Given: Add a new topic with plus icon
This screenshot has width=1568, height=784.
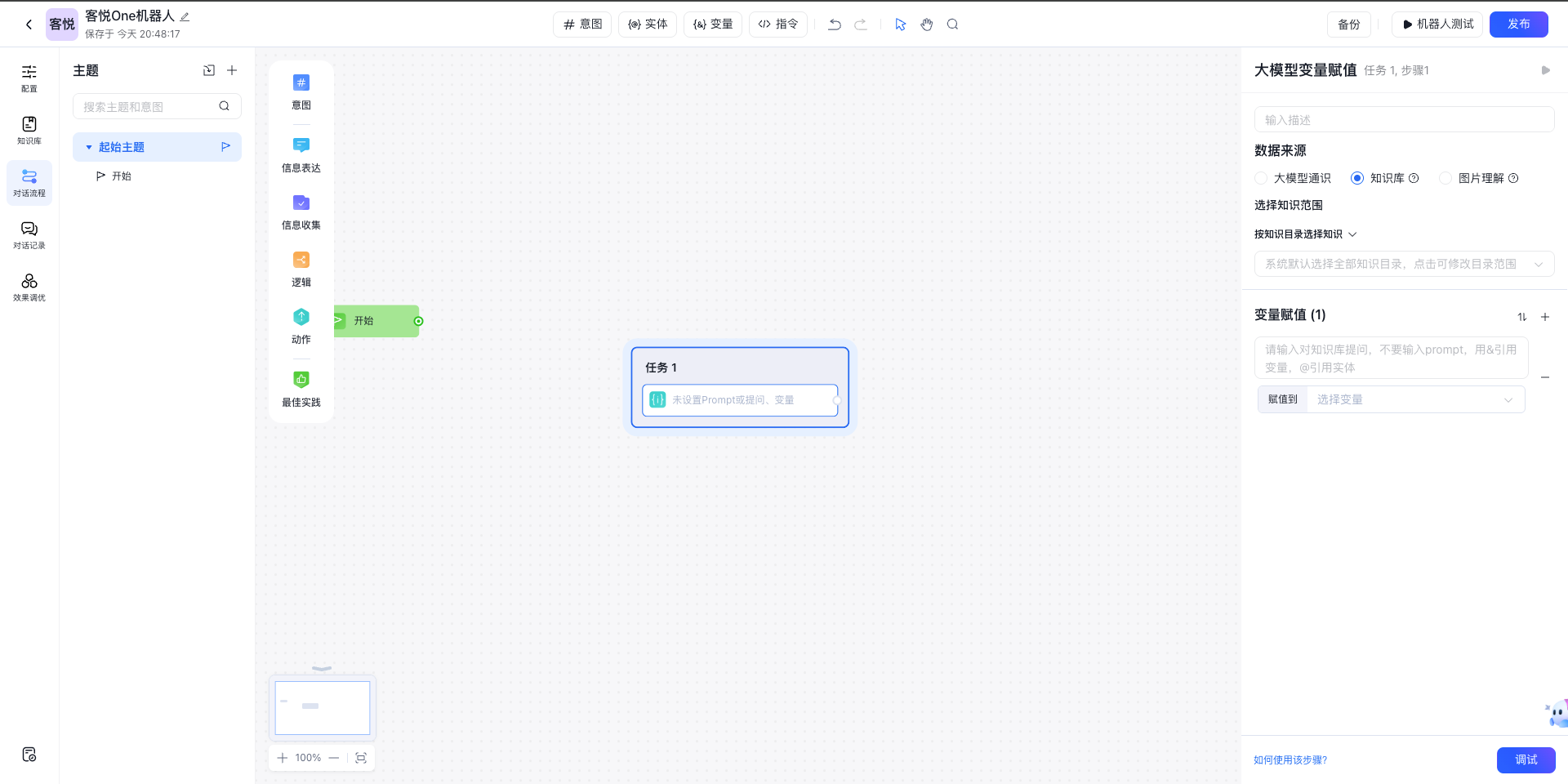Looking at the screenshot, I should pos(232,71).
